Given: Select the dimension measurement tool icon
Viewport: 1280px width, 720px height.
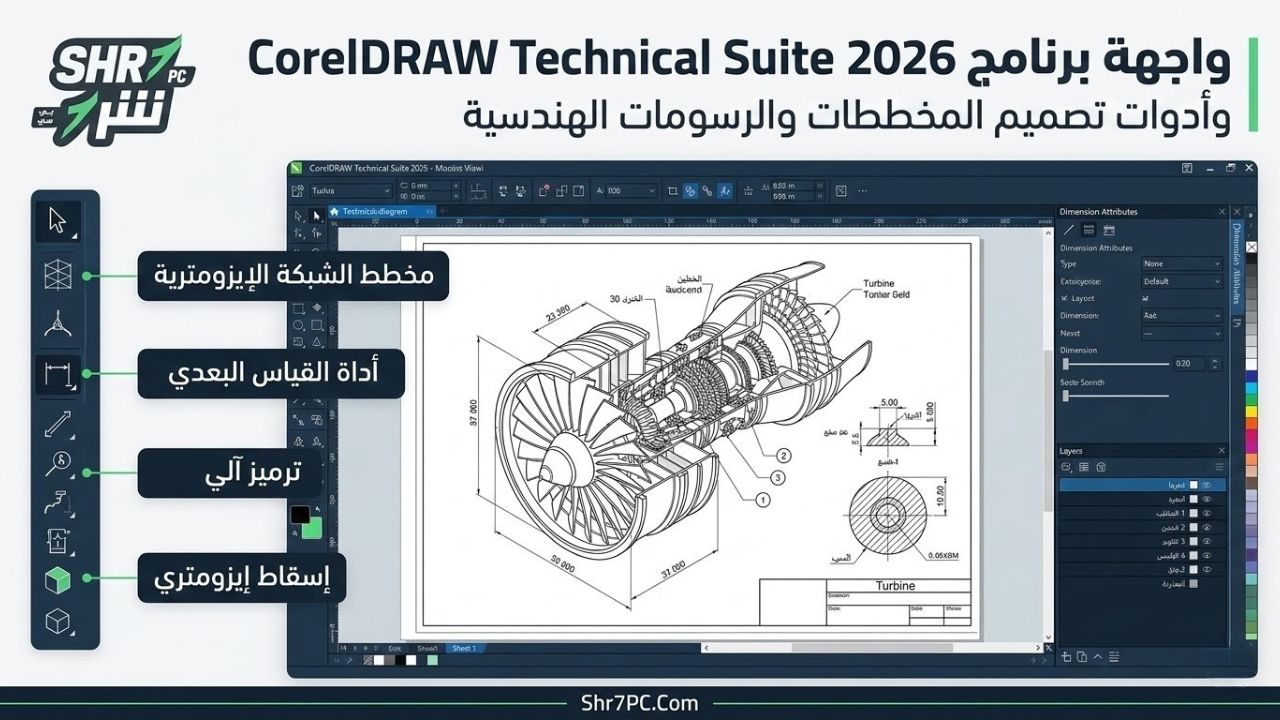Looking at the screenshot, I should [x=57, y=375].
